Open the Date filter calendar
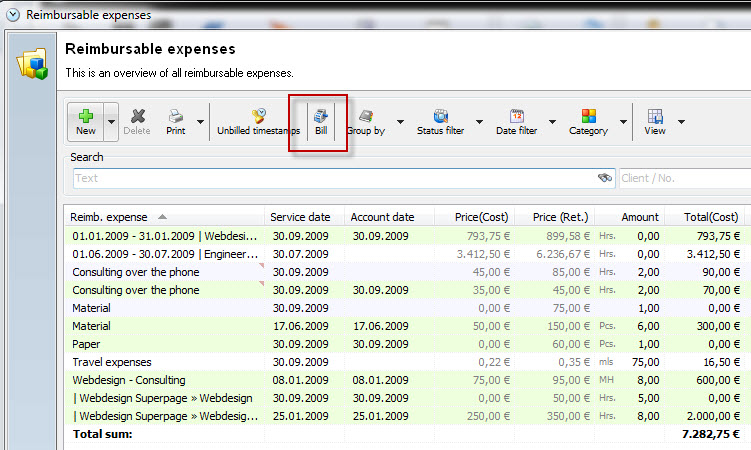 (x=516, y=122)
